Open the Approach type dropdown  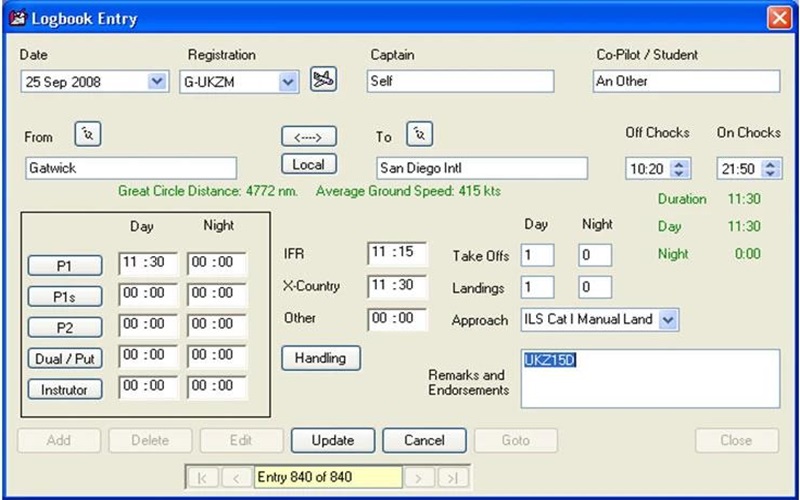coord(668,320)
